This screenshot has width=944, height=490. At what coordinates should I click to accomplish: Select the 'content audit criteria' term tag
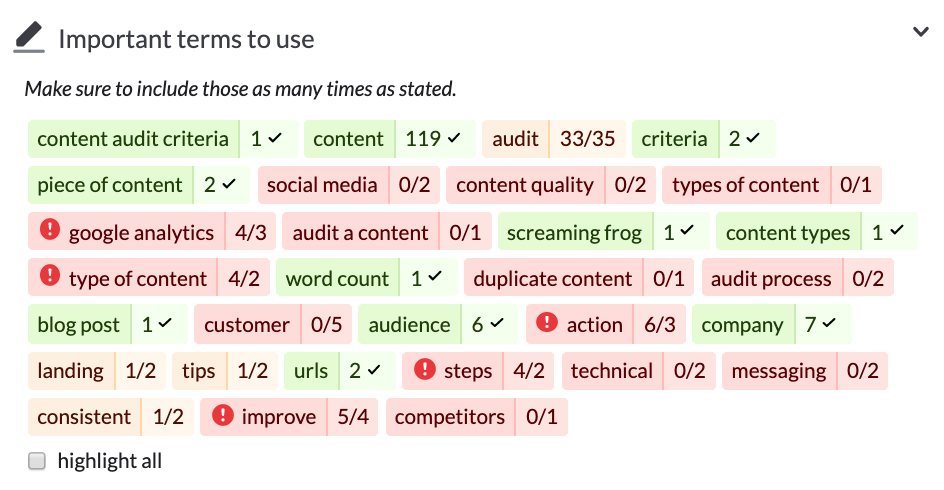tap(133, 139)
